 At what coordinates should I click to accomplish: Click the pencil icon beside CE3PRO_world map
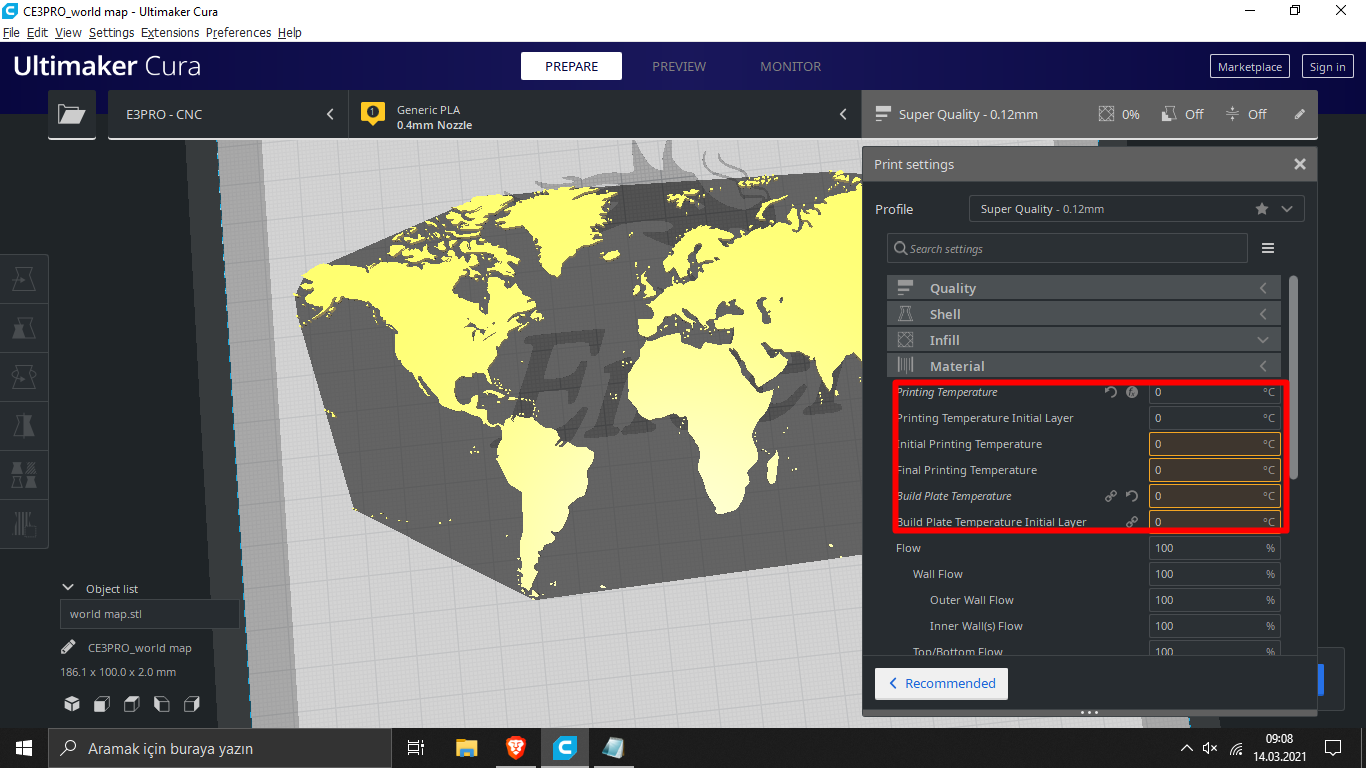[x=68, y=647]
